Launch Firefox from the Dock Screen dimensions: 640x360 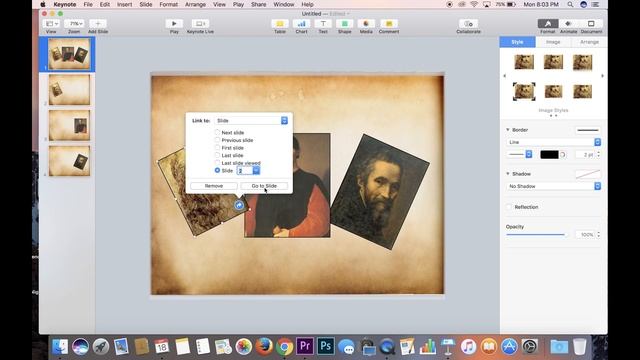(264, 346)
